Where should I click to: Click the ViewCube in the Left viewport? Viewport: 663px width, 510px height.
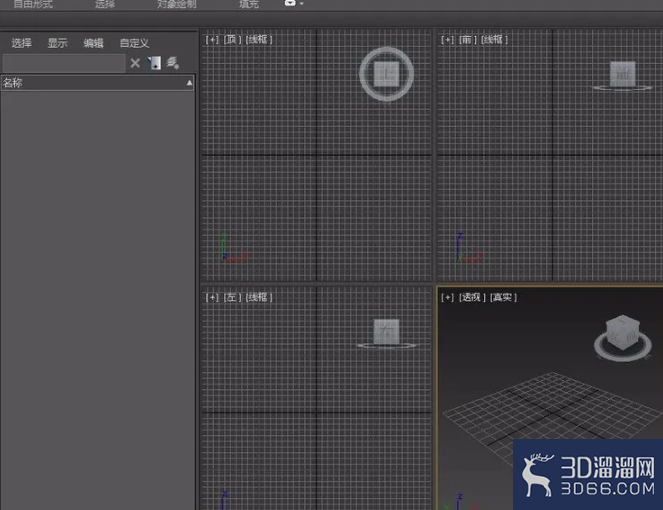coord(386,332)
